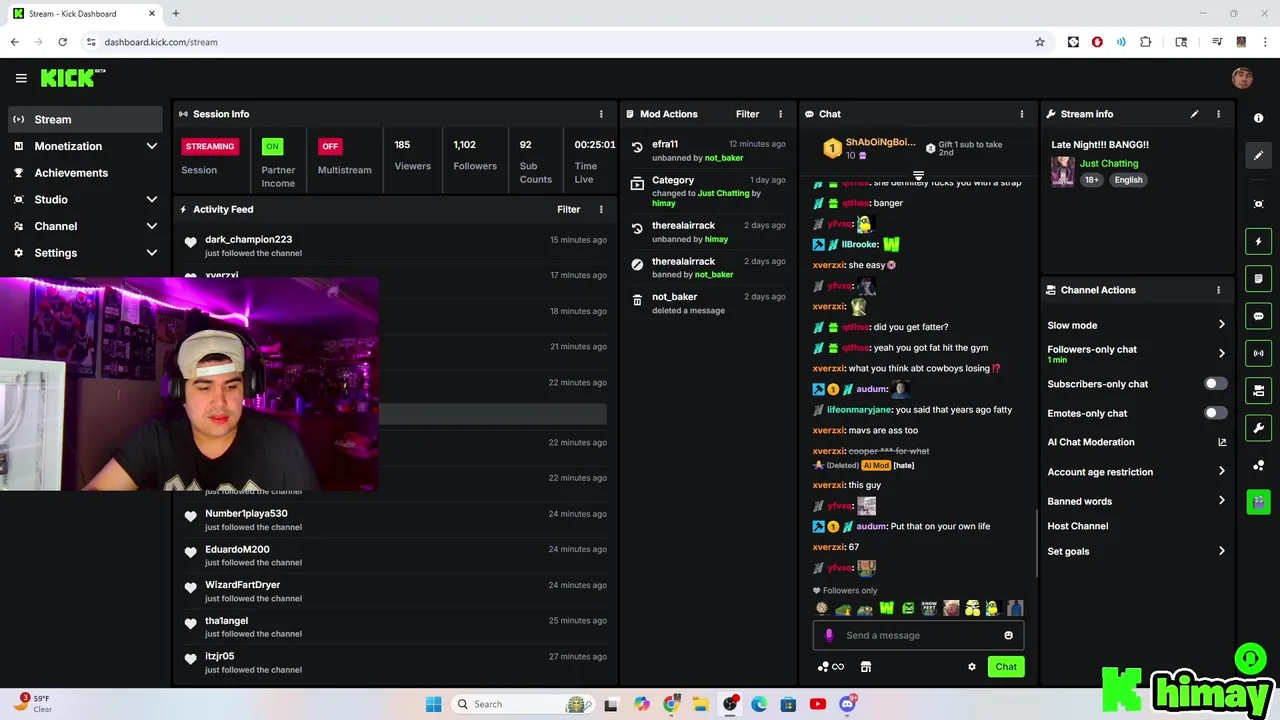Click the Kick logo

click(68, 78)
